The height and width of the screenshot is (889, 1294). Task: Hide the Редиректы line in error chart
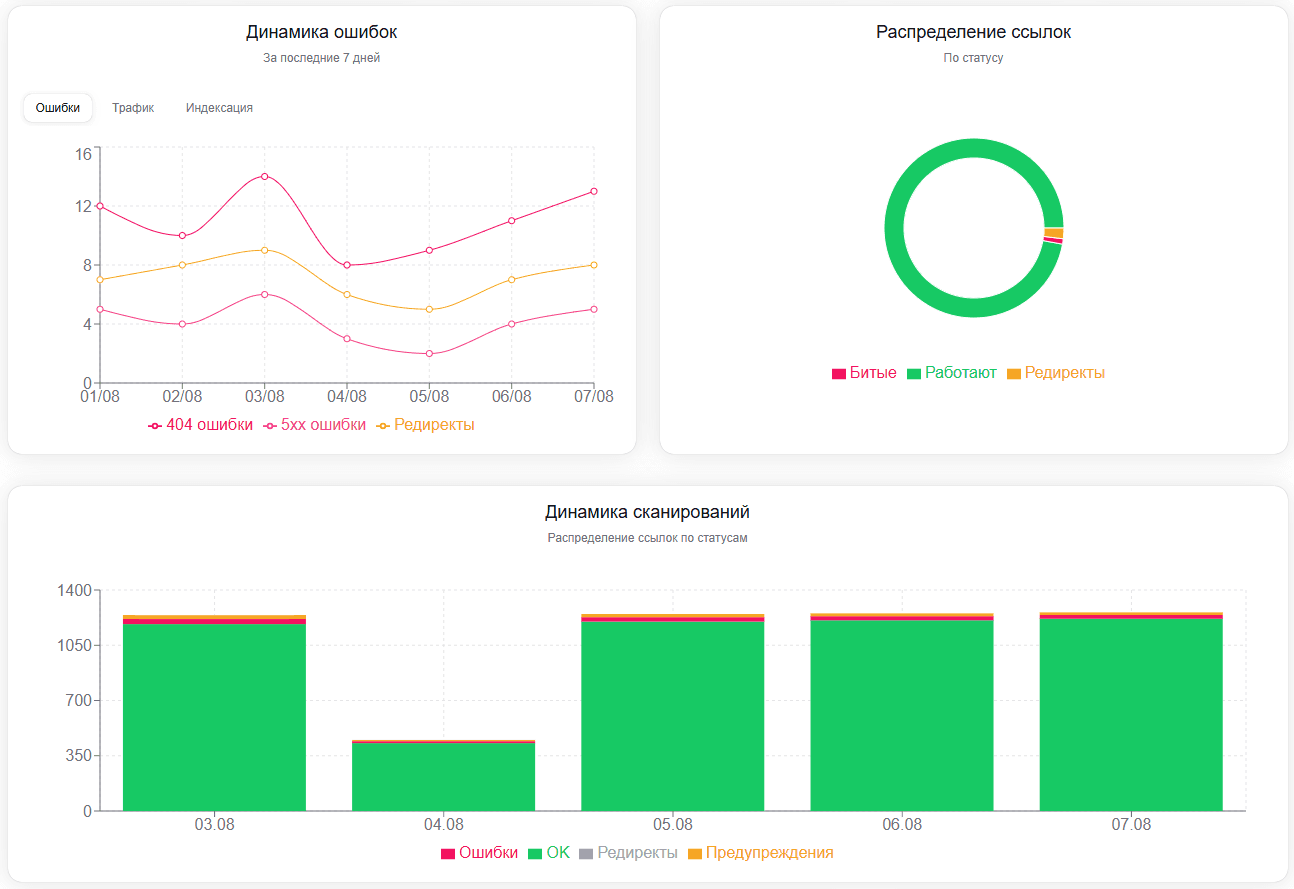426,425
